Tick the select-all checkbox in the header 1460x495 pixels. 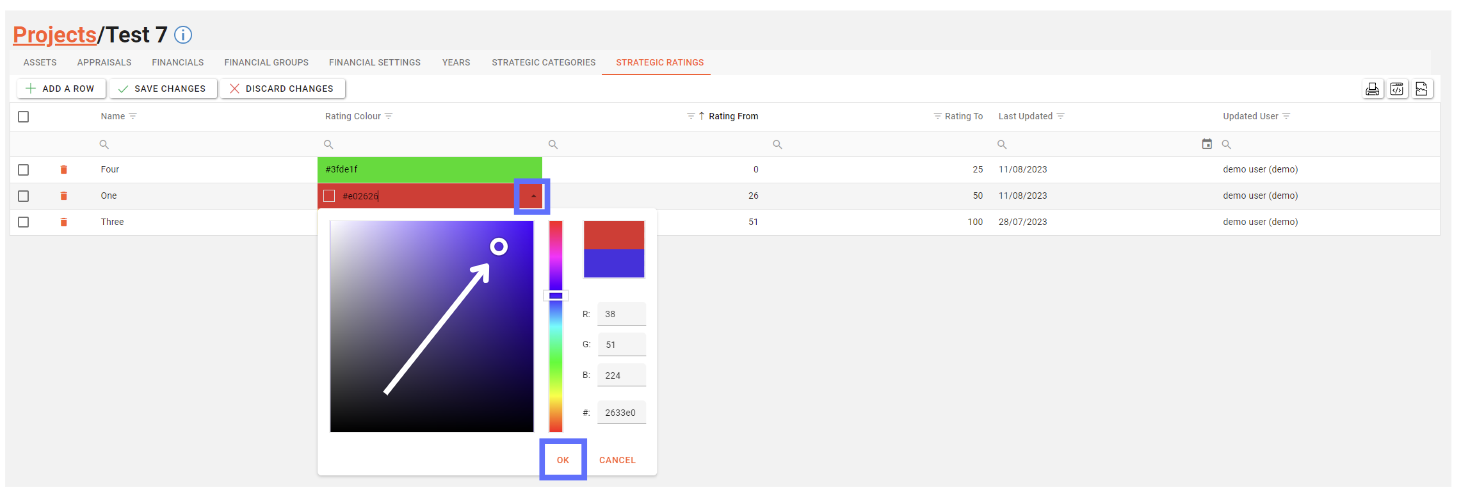click(x=24, y=117)
